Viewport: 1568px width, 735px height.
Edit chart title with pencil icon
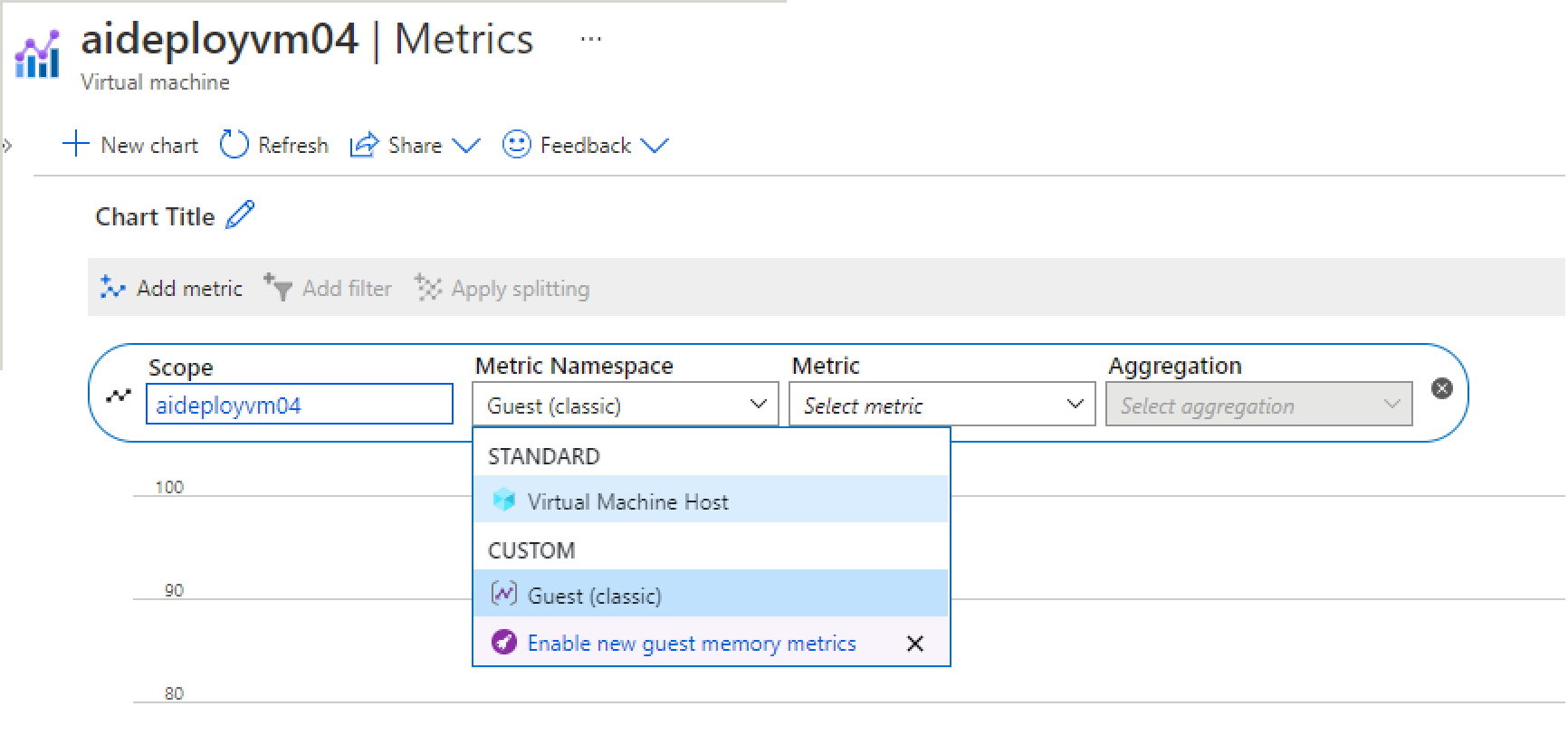point(240,215)
